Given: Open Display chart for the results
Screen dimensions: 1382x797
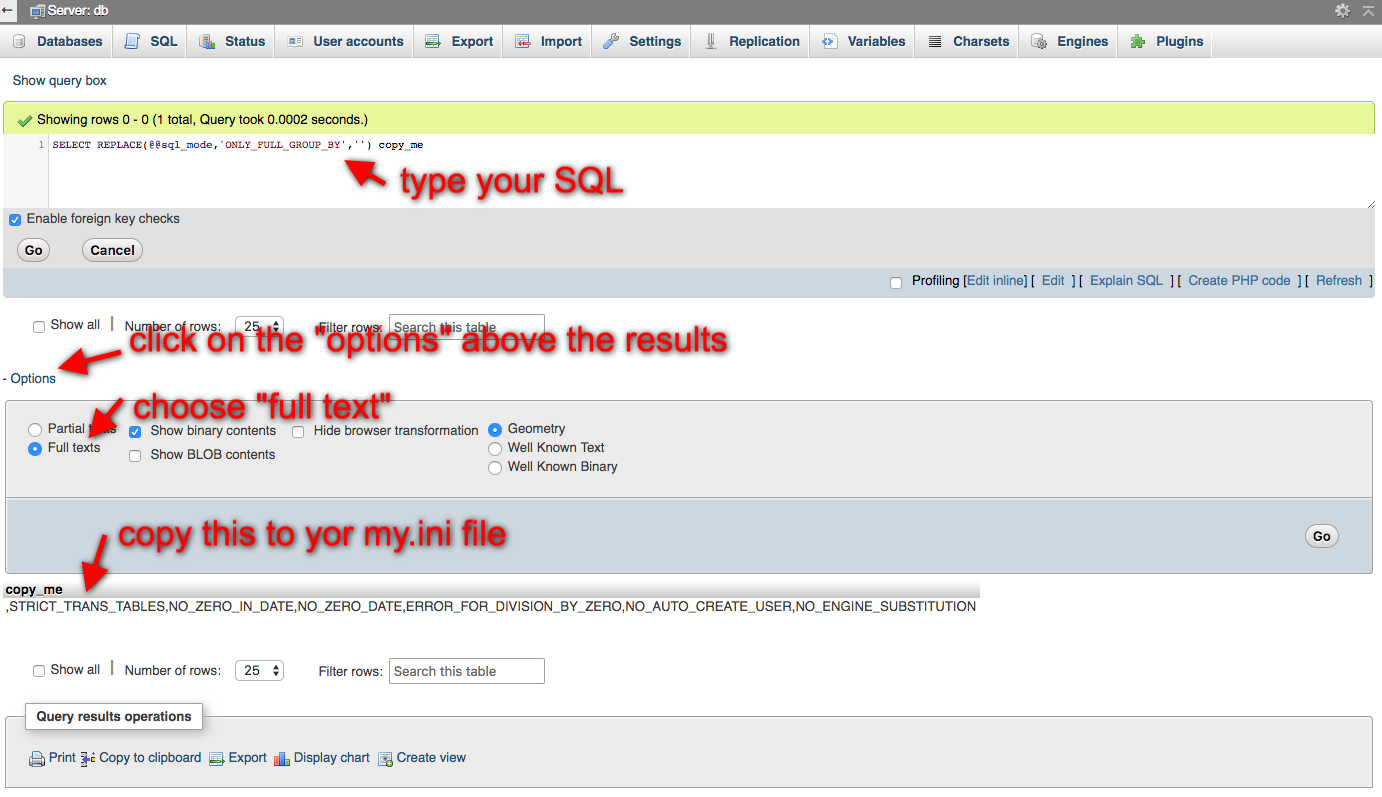Looking at the screenshot, I should [x=283, y=757].
